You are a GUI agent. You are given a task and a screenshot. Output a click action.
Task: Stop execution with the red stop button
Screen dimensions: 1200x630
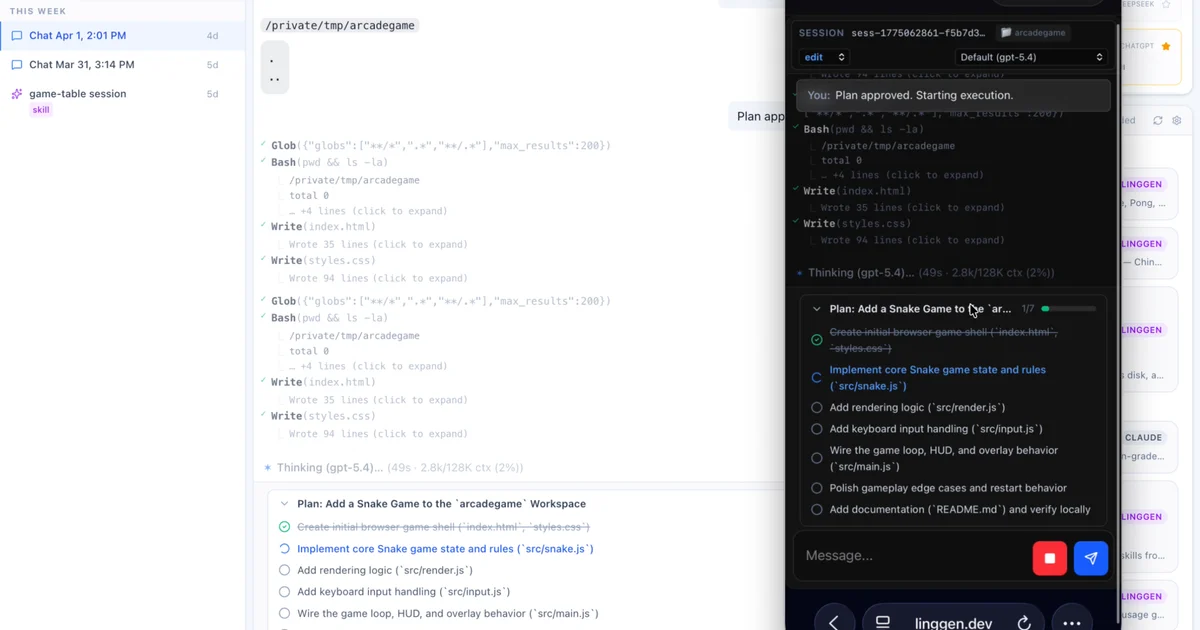pos(1049,558)
